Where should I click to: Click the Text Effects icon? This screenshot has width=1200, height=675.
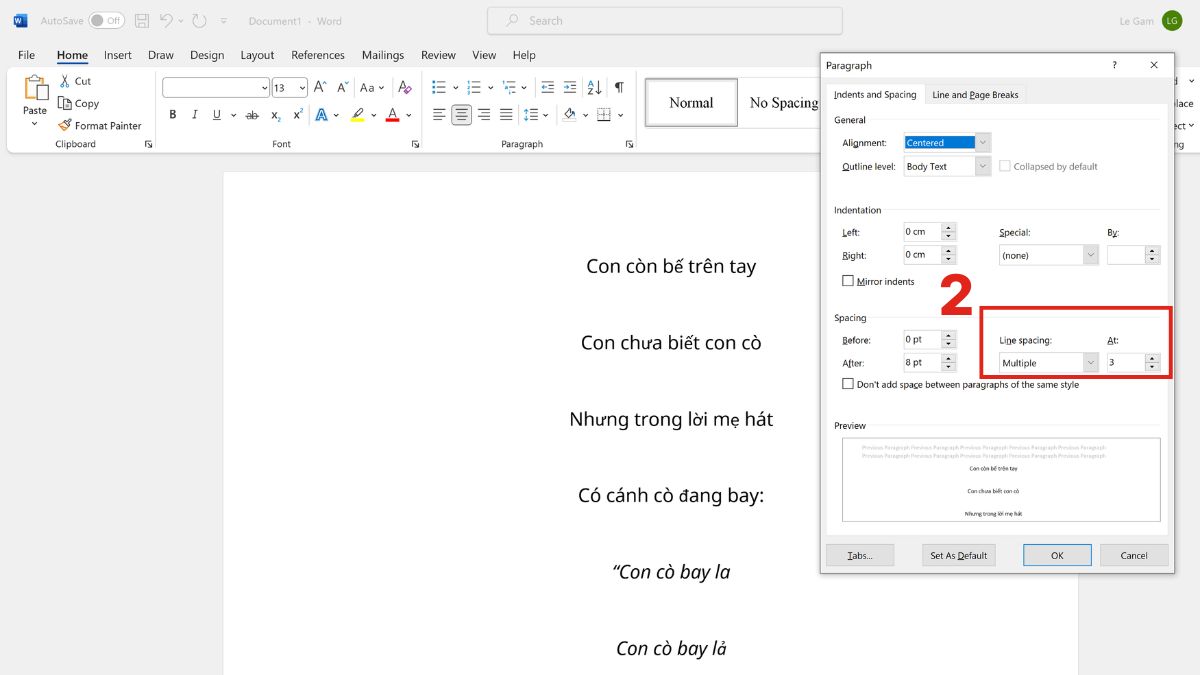point(322,115)
